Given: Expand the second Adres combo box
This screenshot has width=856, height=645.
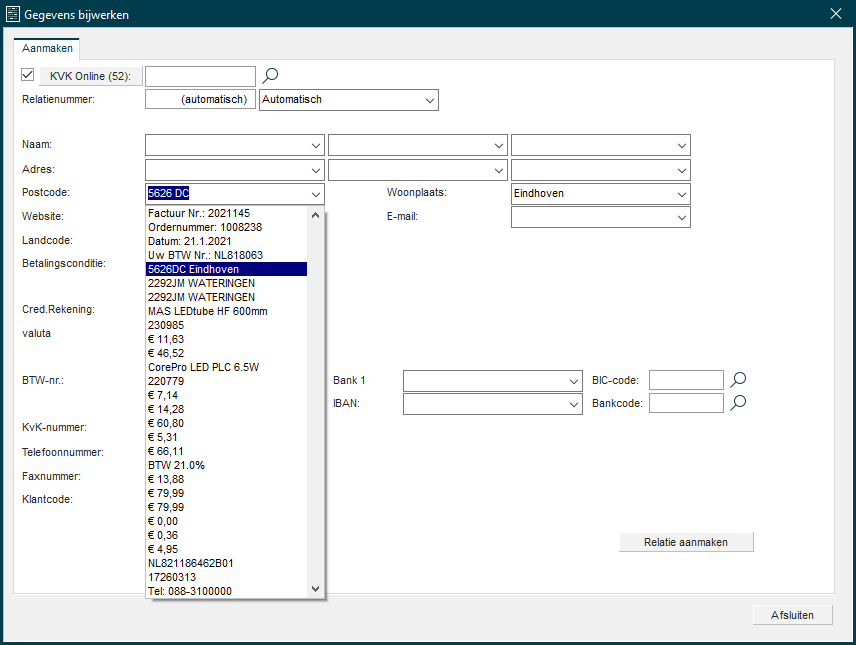Looking at the screenshot, I should pyautogui.click(x=498, y=170).
